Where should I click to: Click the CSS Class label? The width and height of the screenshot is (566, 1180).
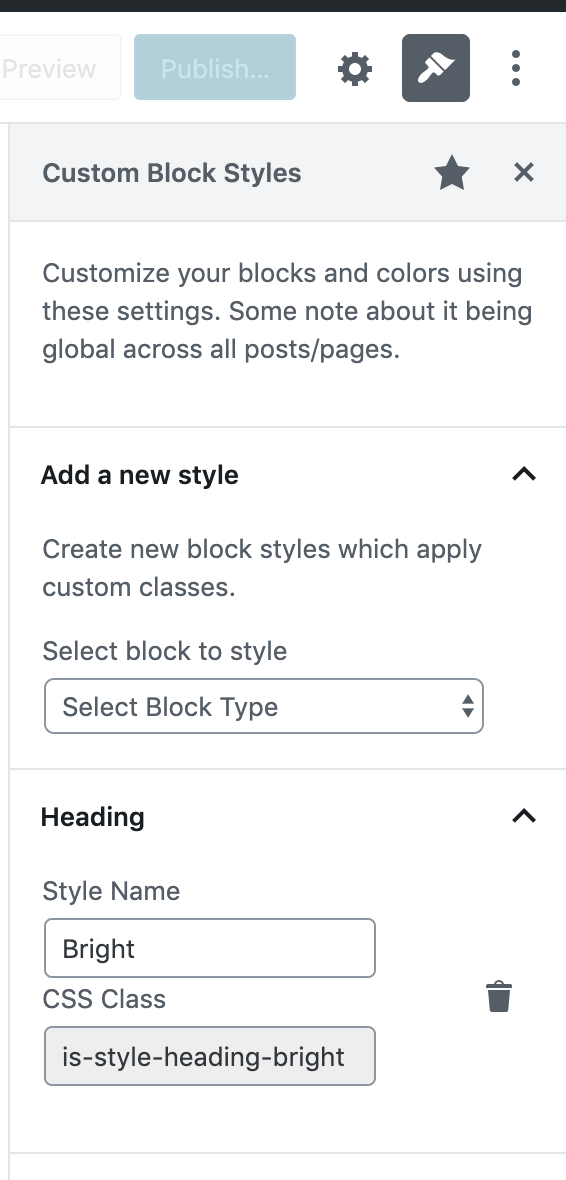pos(104,999)
